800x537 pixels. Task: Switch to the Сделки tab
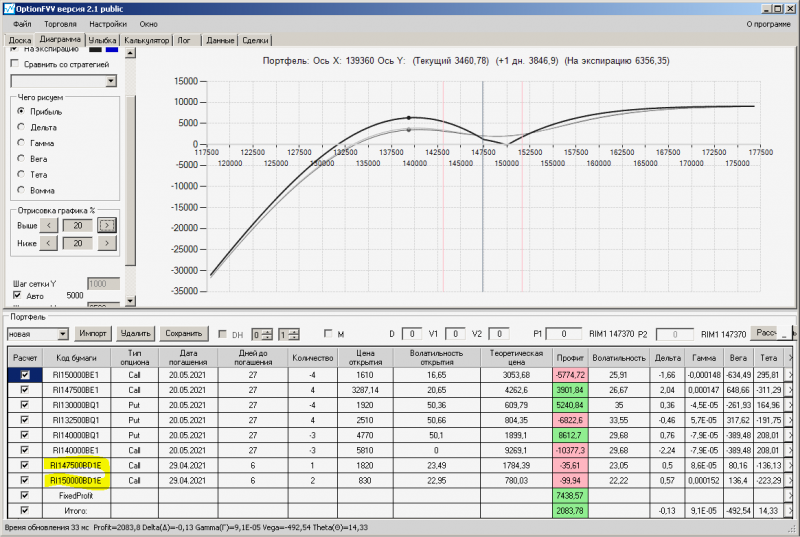pyautogui.click(x=255, y=40)
